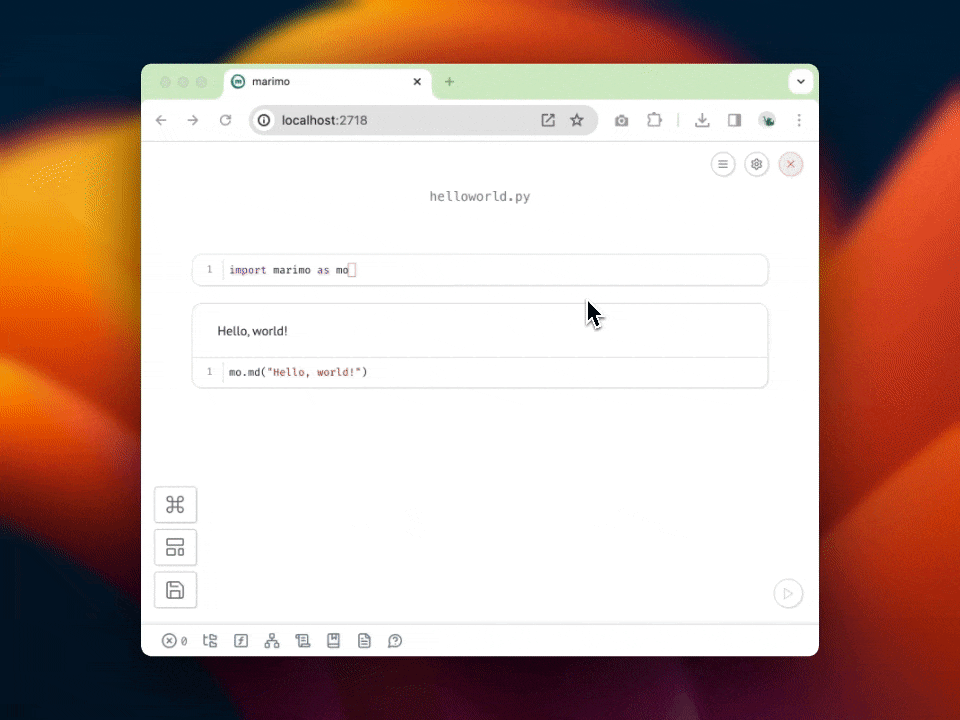Screen dimensions: 960x720
Task: Open the notebook hamburger menu
Action: click(723, 164)
